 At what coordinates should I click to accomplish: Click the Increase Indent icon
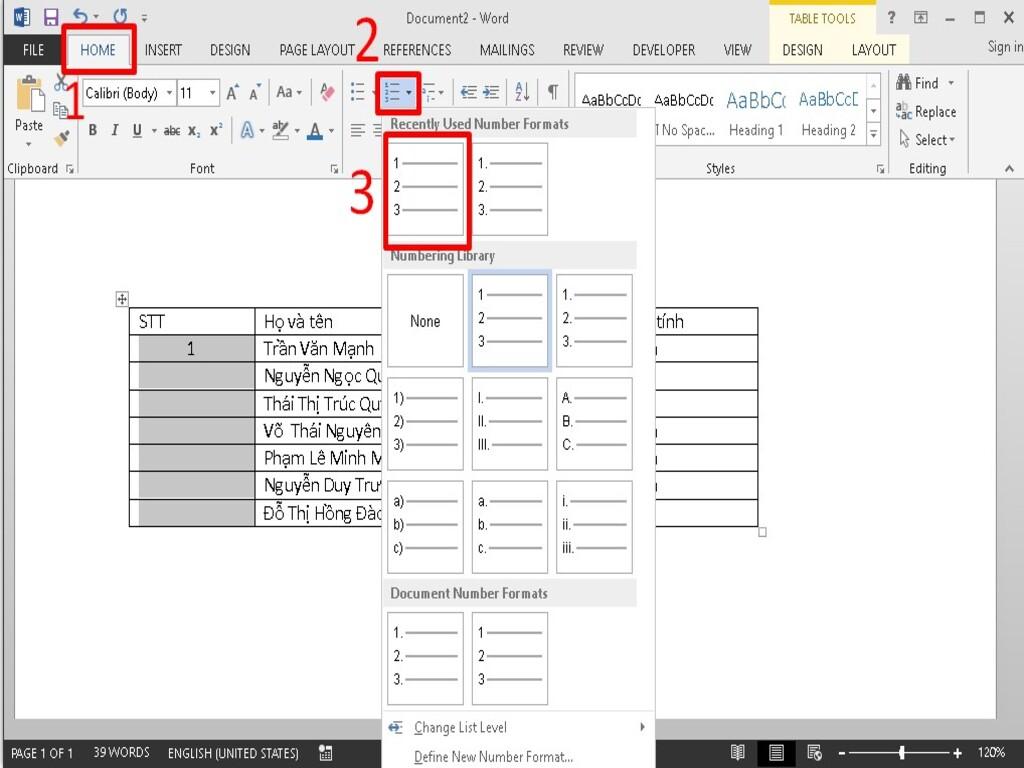[491, 92]
